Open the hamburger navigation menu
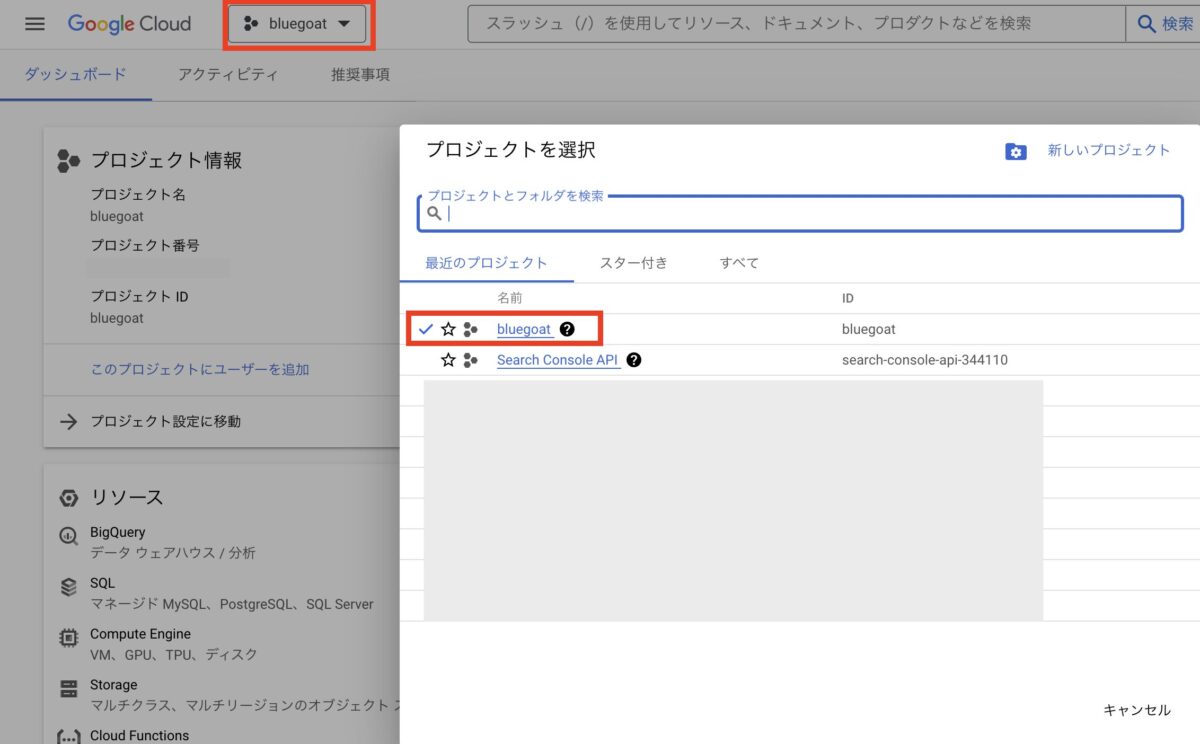 tap(35, 24)
